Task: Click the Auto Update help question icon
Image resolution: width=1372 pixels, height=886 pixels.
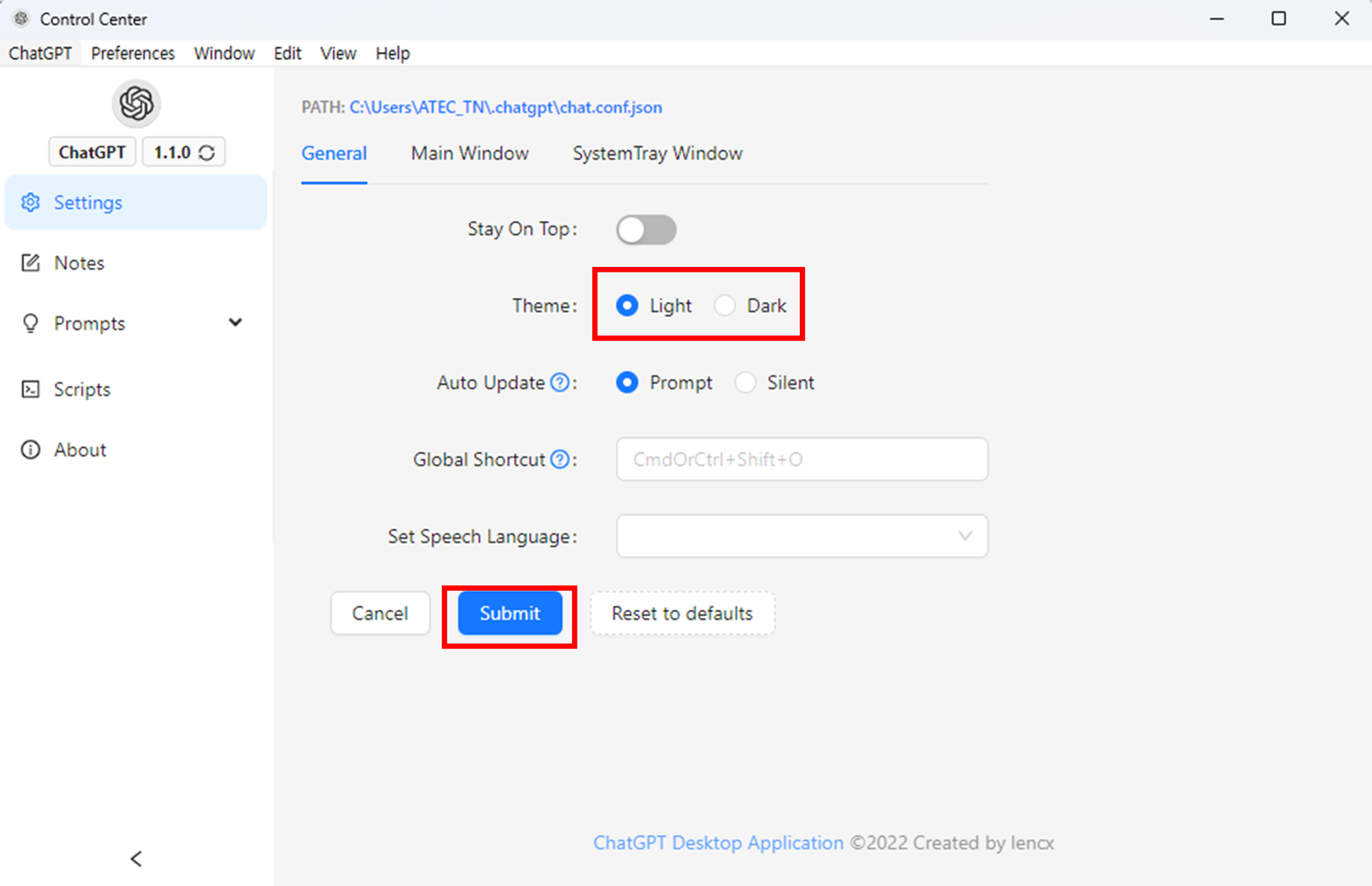Action: [x=560, y=382]
